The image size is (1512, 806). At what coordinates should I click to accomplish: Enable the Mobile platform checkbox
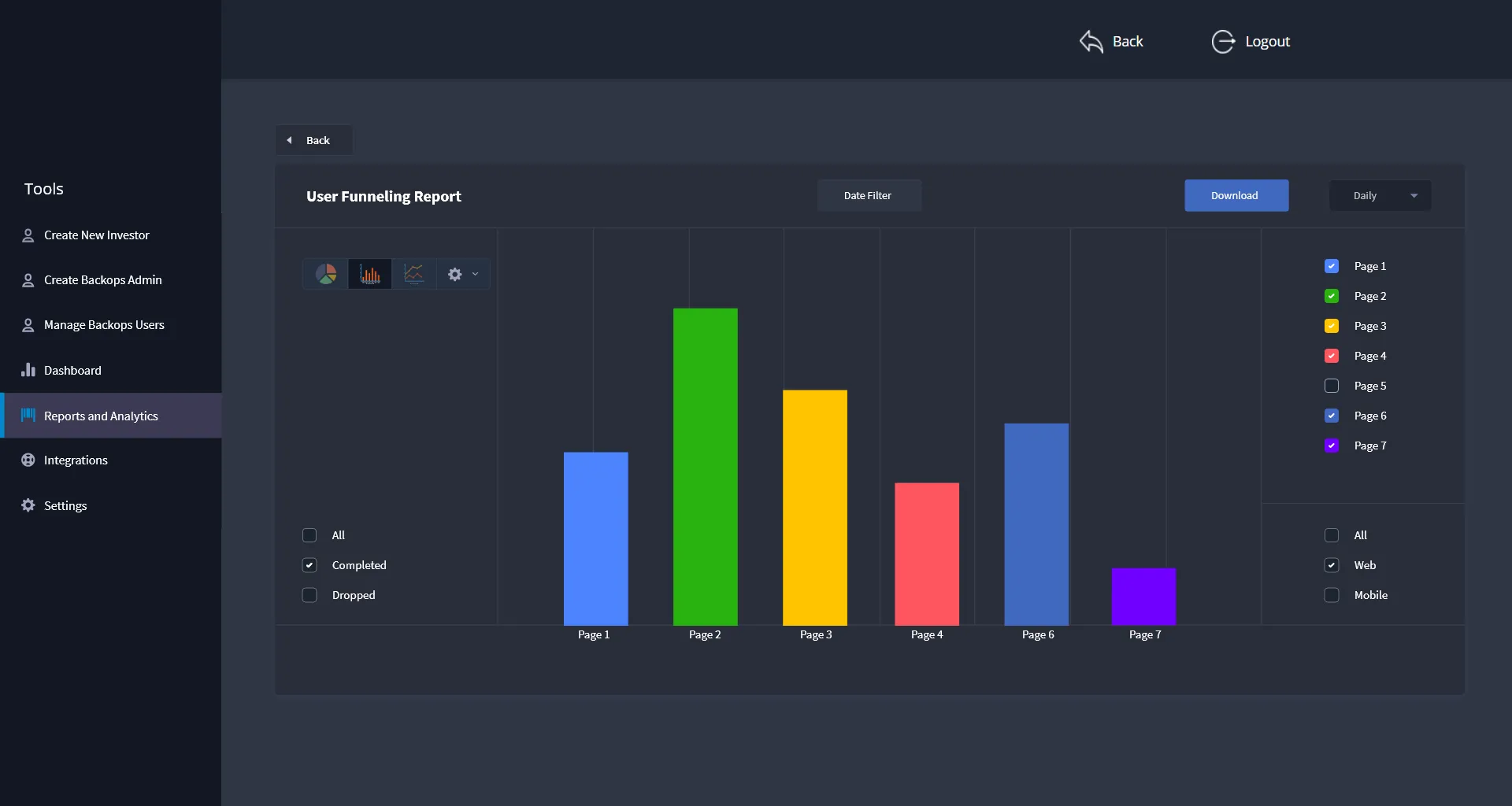[1332, 595]
